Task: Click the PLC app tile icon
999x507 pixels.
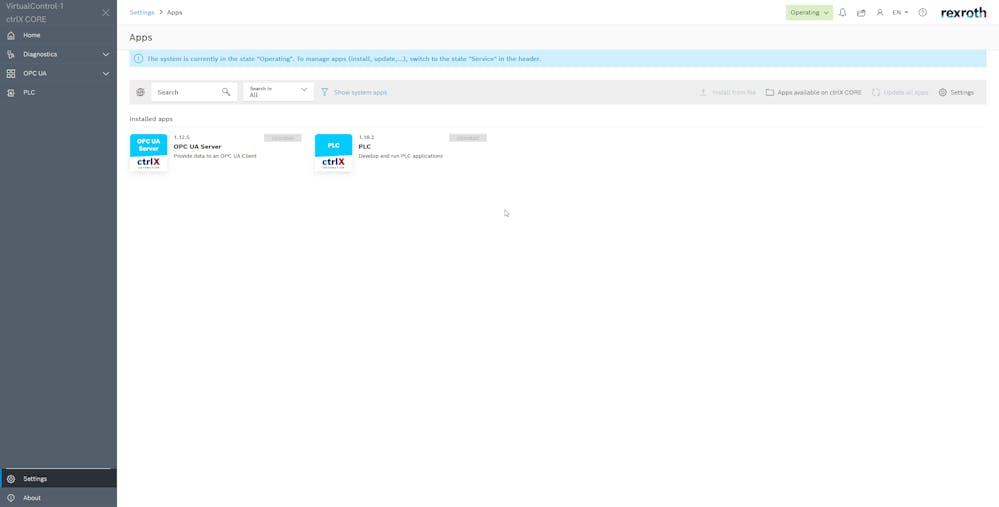Action: [333, 152]
